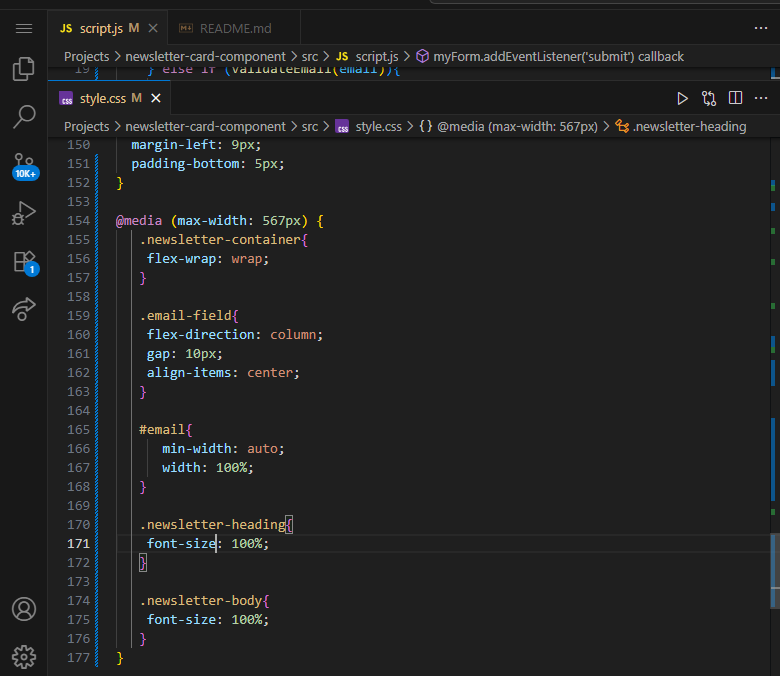Open the hamburger application menu
The image size is (780, 676).
[24, 28]
